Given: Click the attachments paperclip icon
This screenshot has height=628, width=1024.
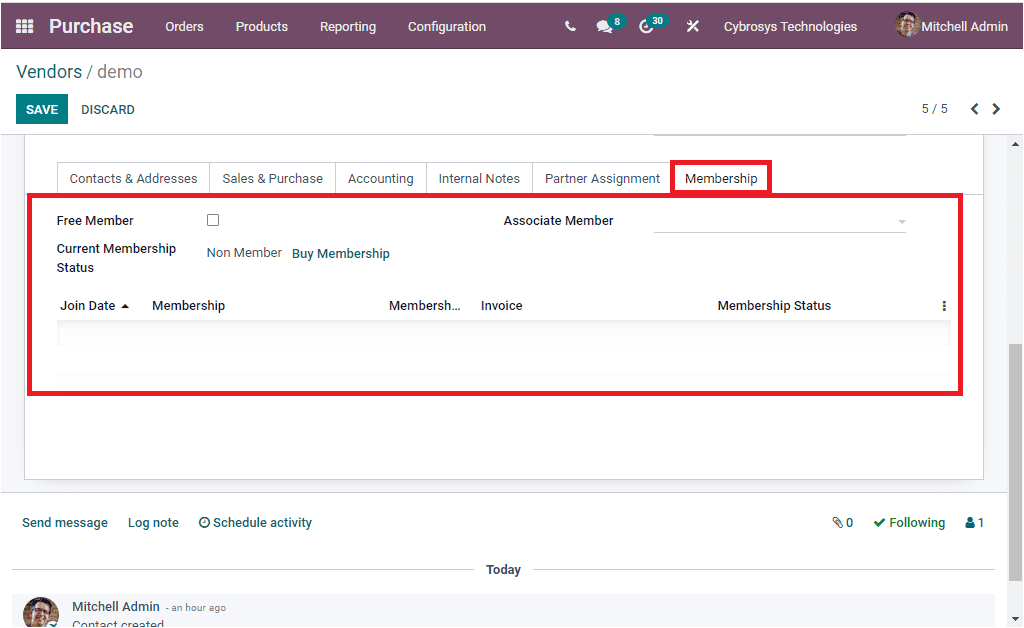Looking at the screenshot, I should (836, 522).
